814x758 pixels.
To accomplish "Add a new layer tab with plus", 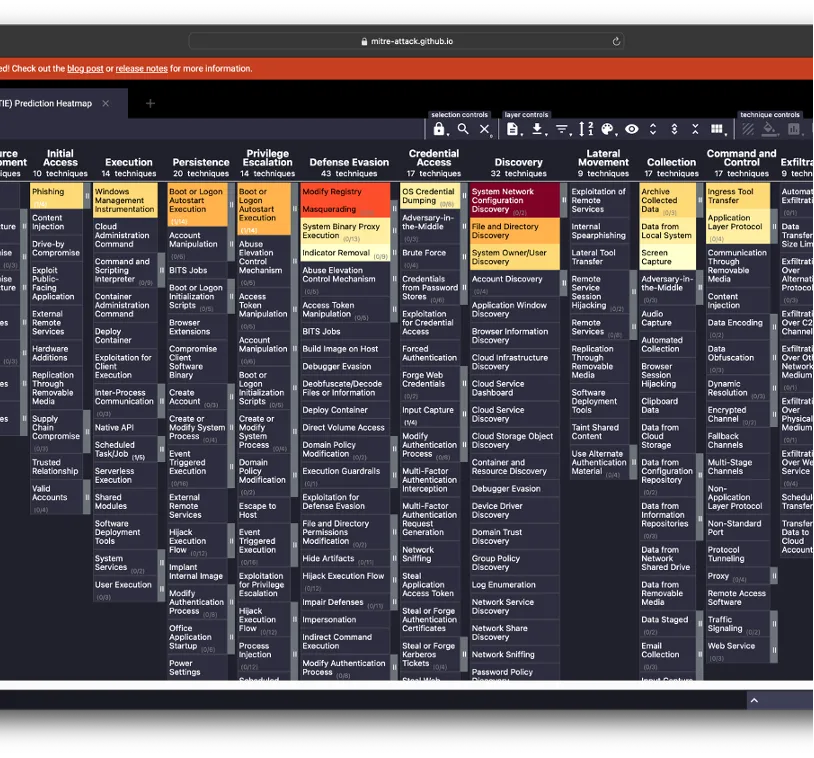I will (x=151, y=103).
